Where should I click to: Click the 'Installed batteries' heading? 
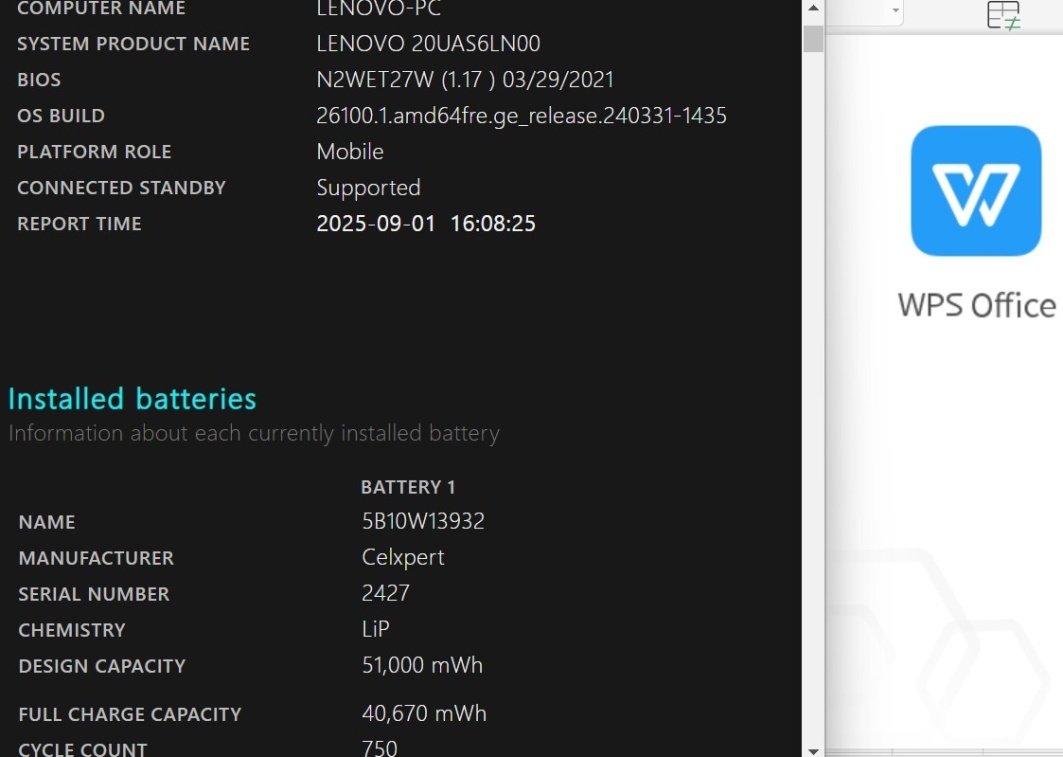[132, 399]
